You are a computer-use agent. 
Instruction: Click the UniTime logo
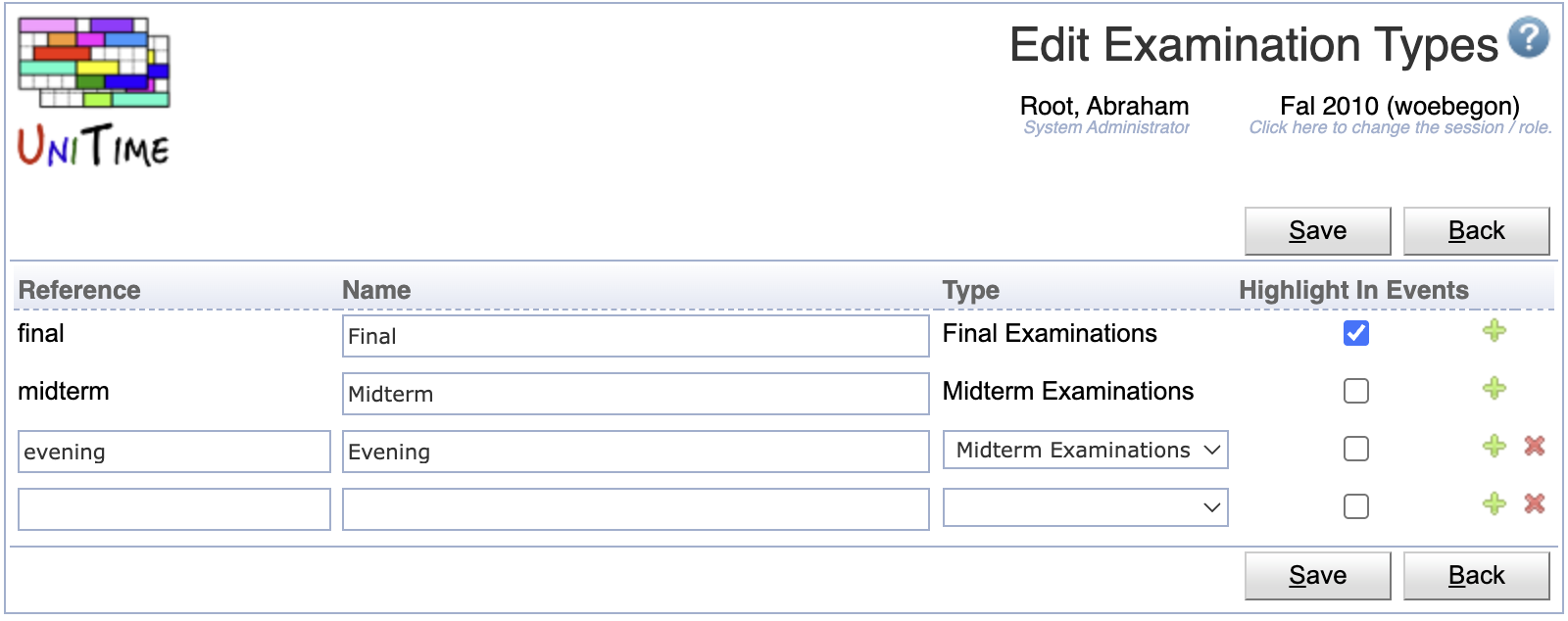(x=94, y=92)
